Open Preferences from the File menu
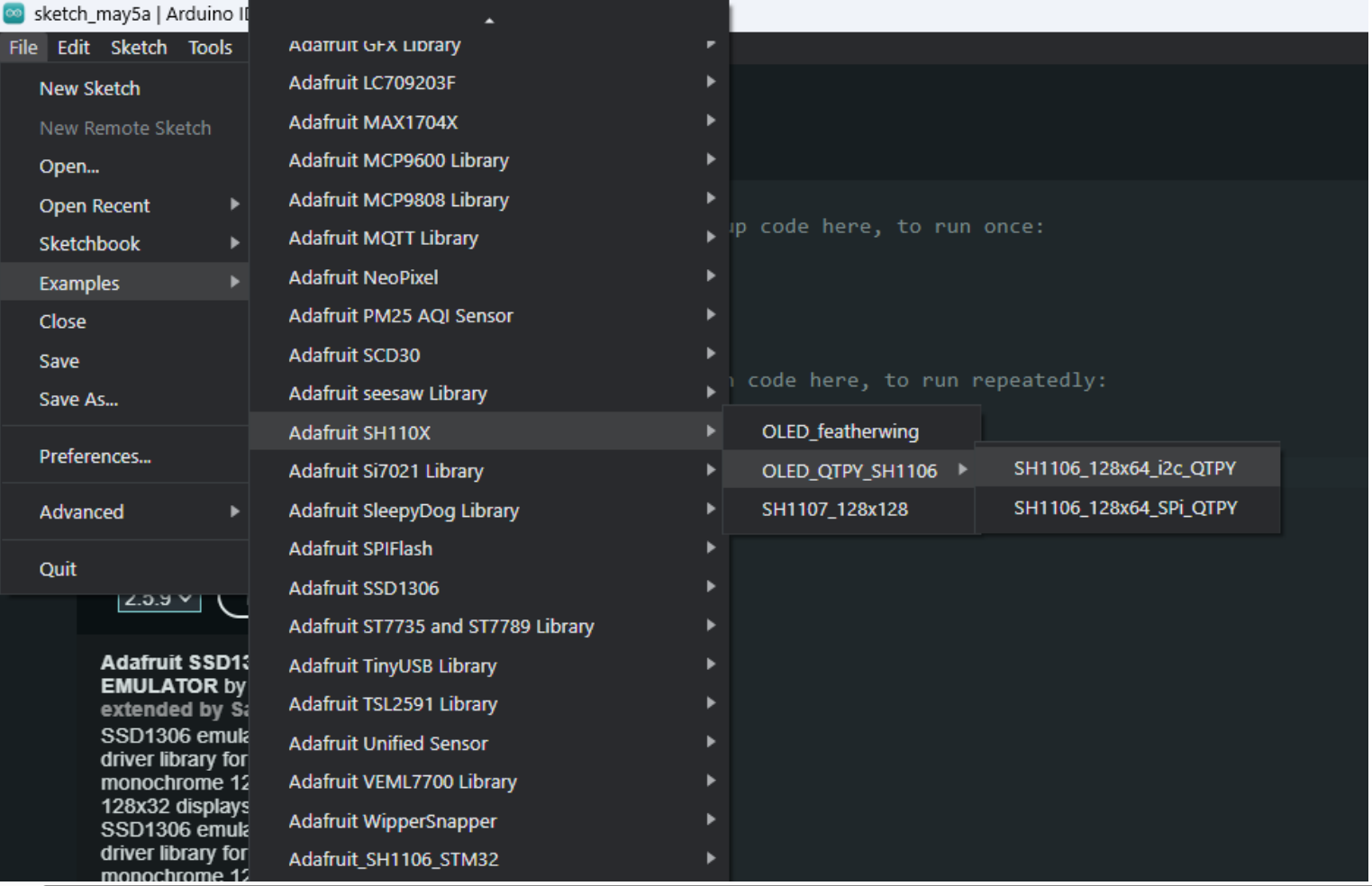Viewport: 1372px width, 886px height. click(x=95, y=457)
